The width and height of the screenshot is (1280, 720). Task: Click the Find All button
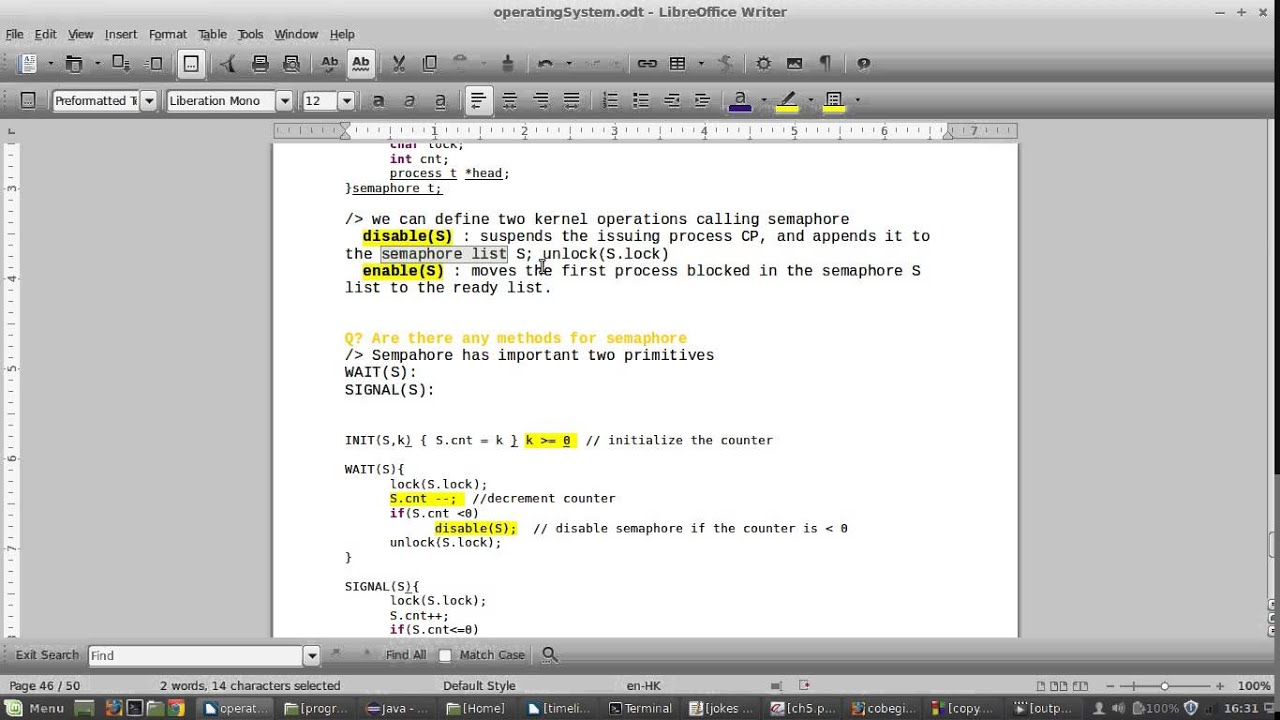coord(406,655)
